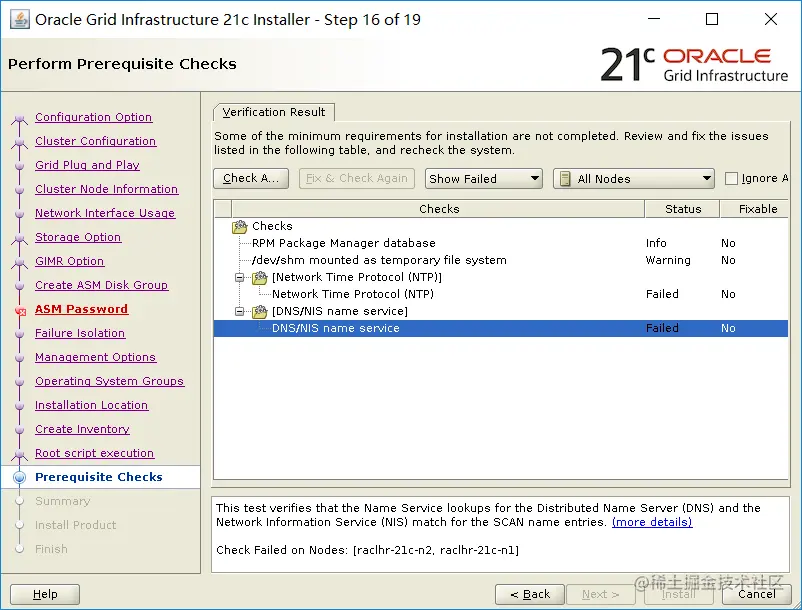
Task: Go to GIMR Option step
Action: 70,261
